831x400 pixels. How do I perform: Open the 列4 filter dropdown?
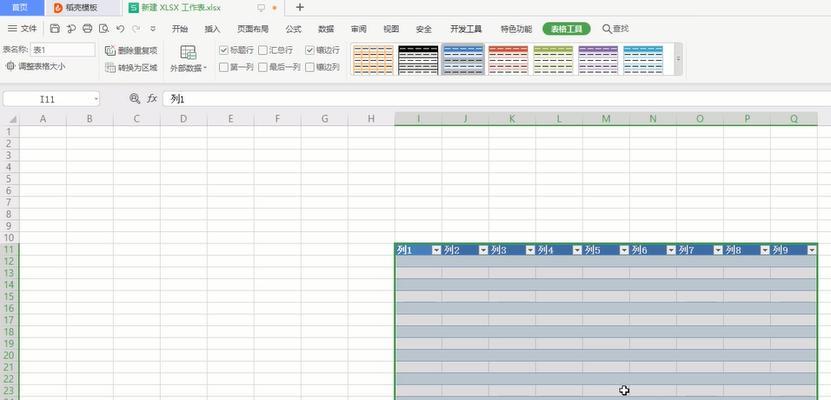[x=577, y=251]
